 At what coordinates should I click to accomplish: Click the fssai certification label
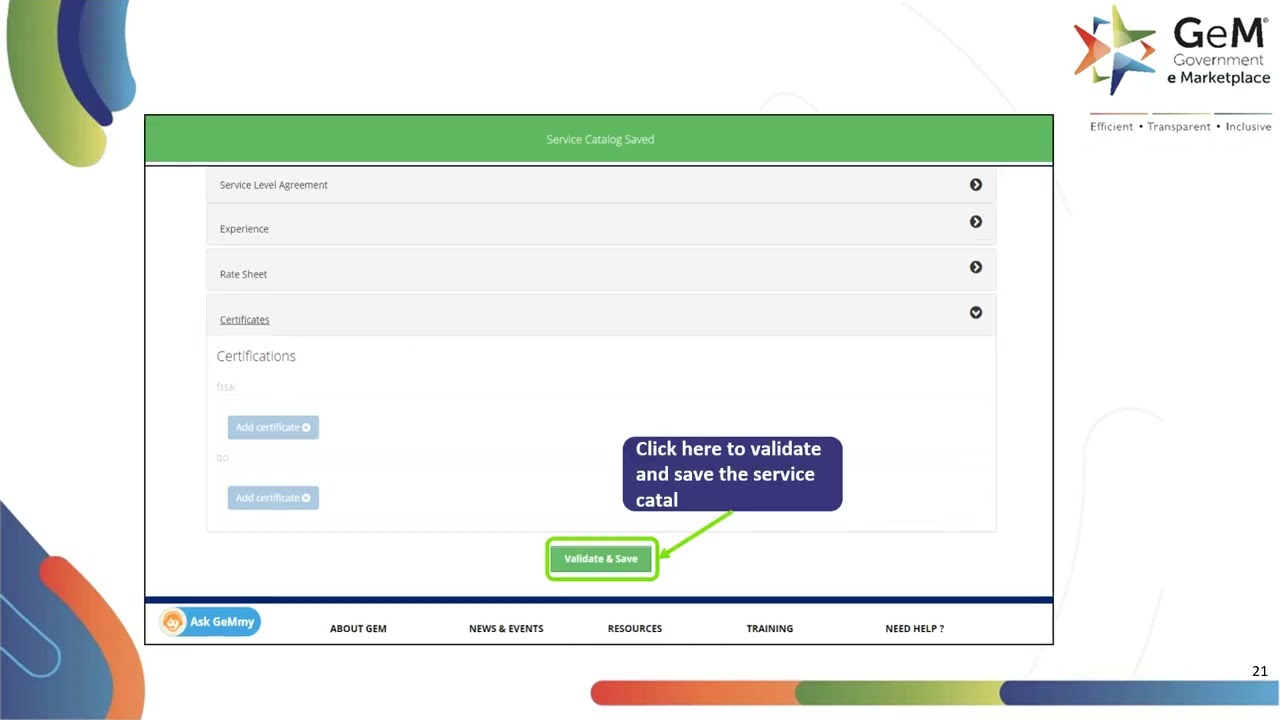click(x=226, y=387)
